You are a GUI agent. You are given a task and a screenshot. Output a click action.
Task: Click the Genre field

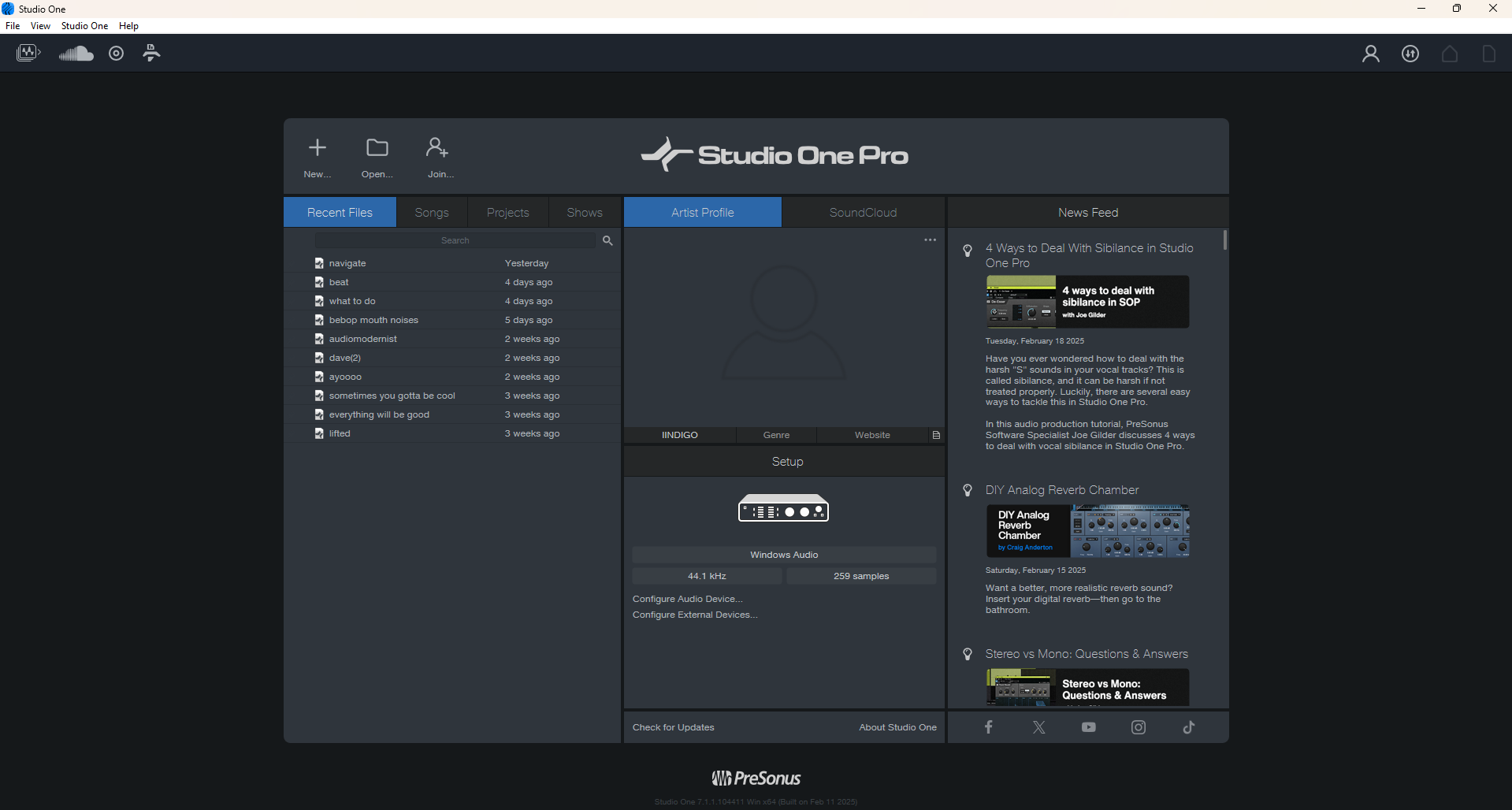click(776, 435)
